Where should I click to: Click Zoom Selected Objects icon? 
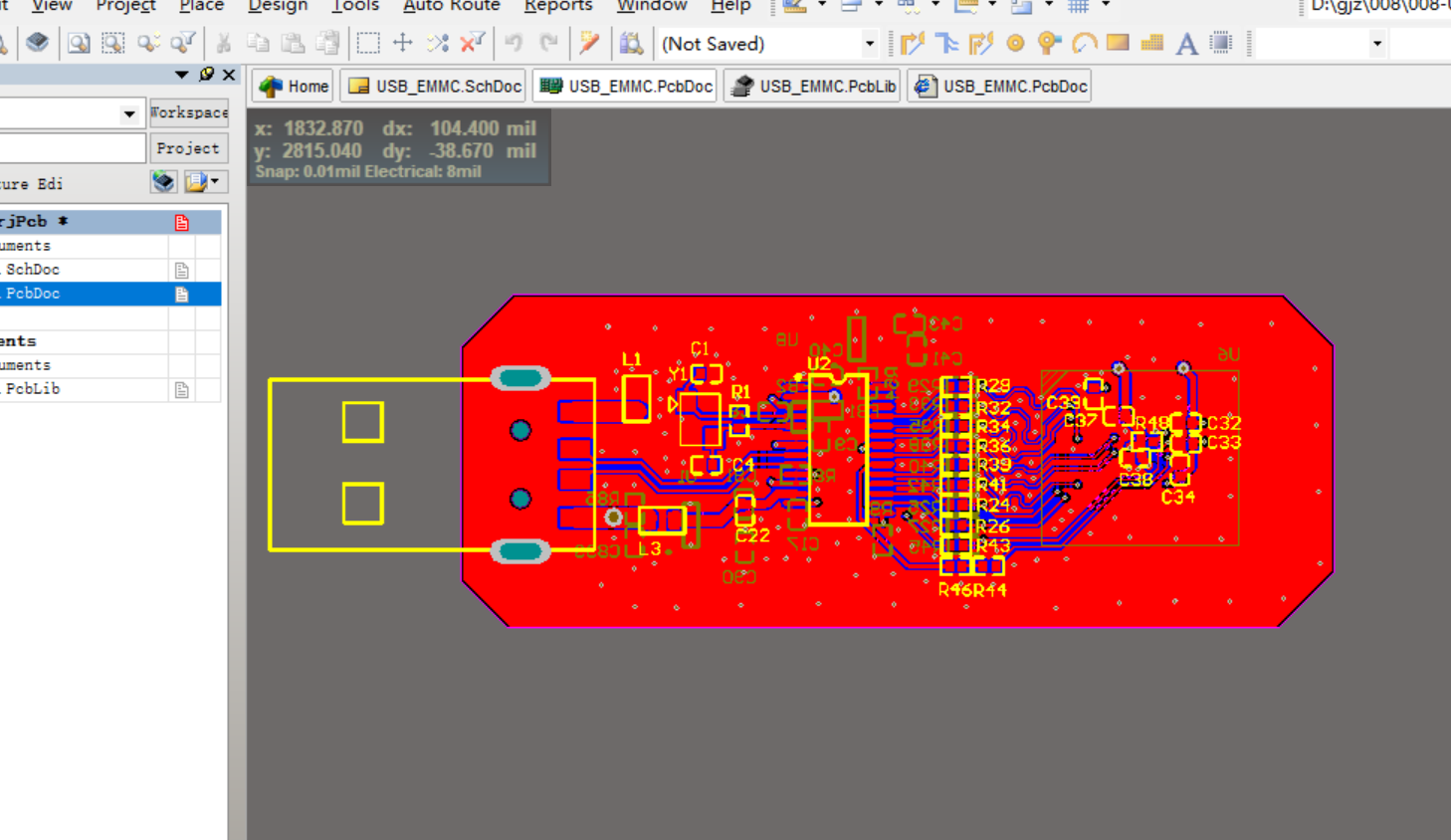(x=148, y=43)
